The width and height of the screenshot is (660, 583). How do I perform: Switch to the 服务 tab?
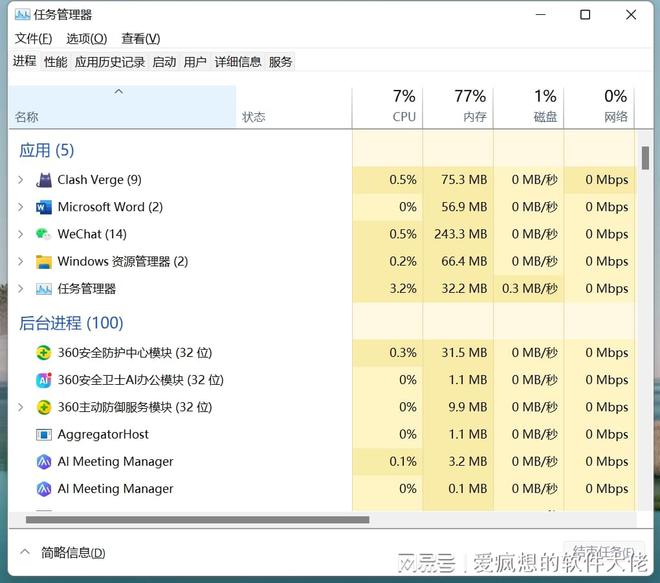coord(280,62)
